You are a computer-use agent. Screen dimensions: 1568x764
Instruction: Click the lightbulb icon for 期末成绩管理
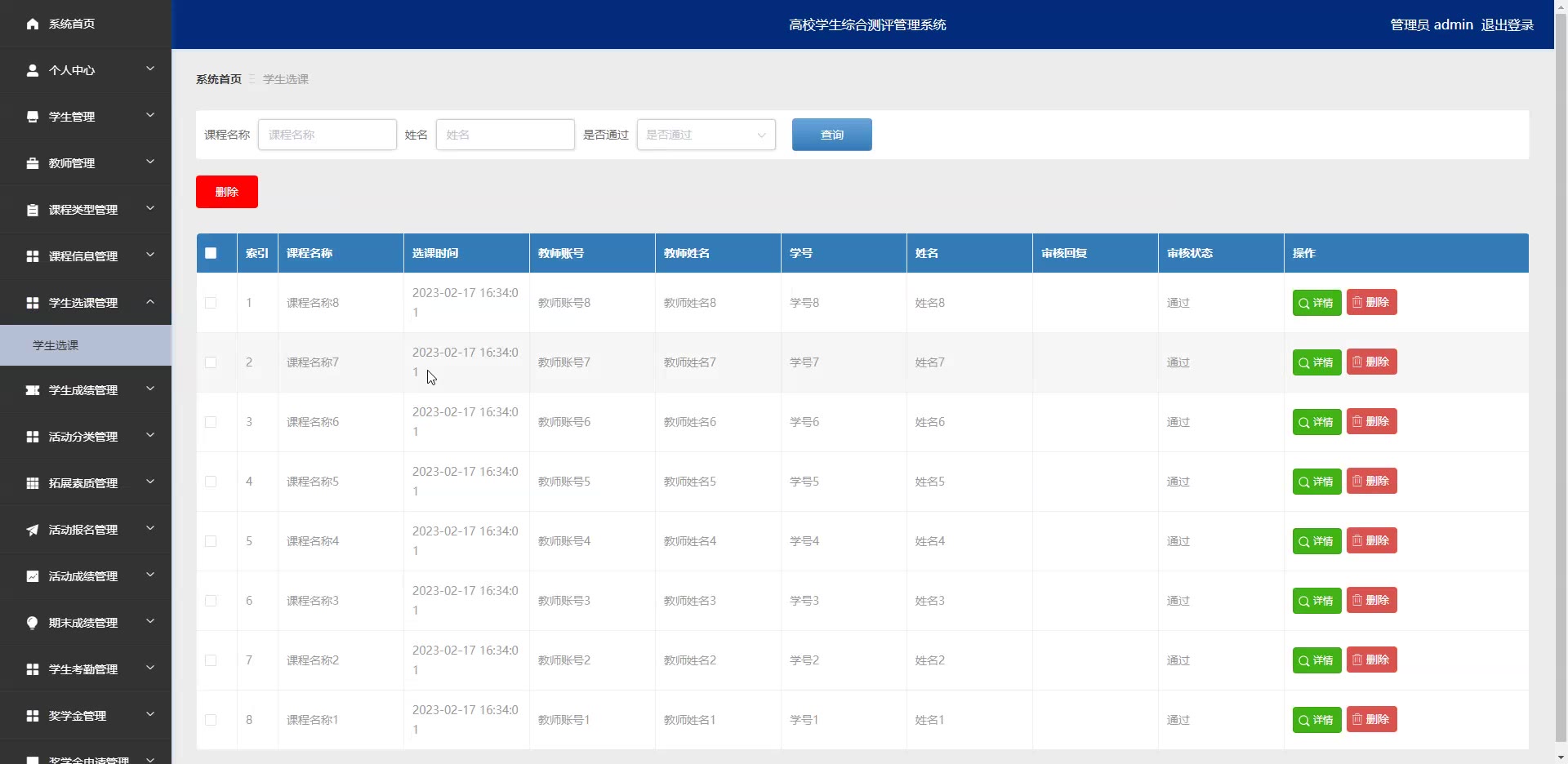33,623
